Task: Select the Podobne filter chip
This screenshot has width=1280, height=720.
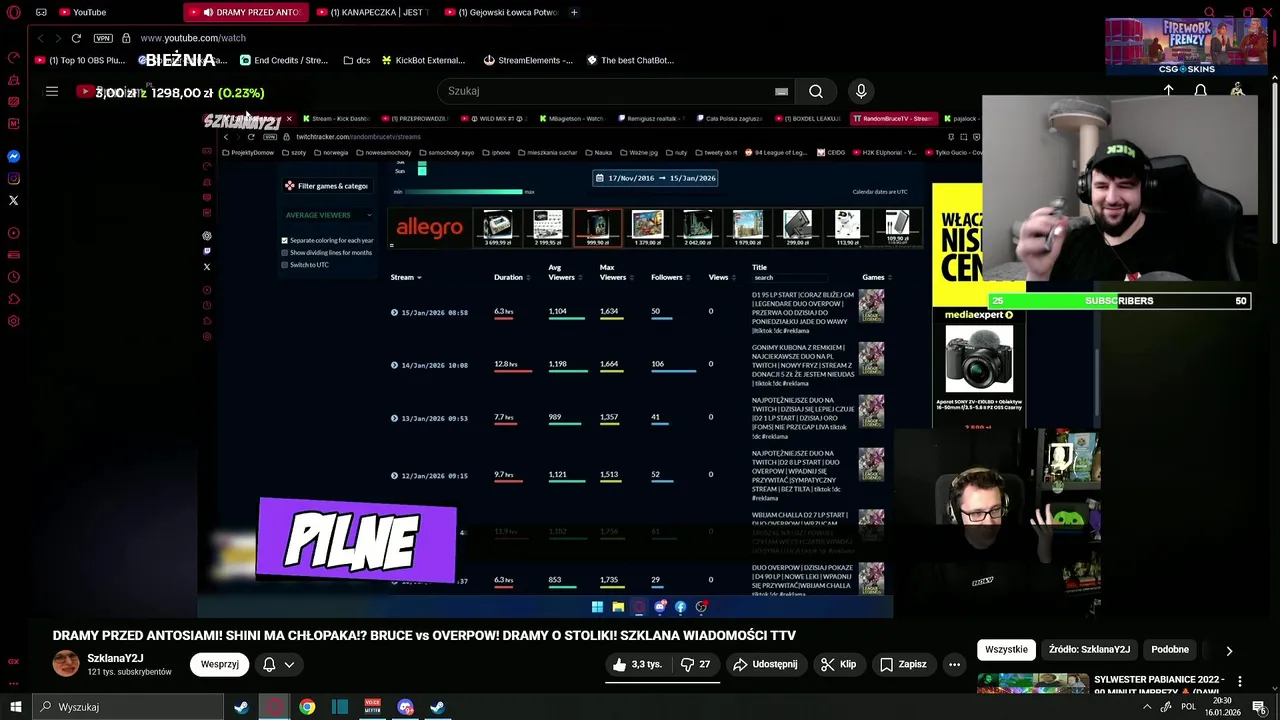Action: point(1169,649)
